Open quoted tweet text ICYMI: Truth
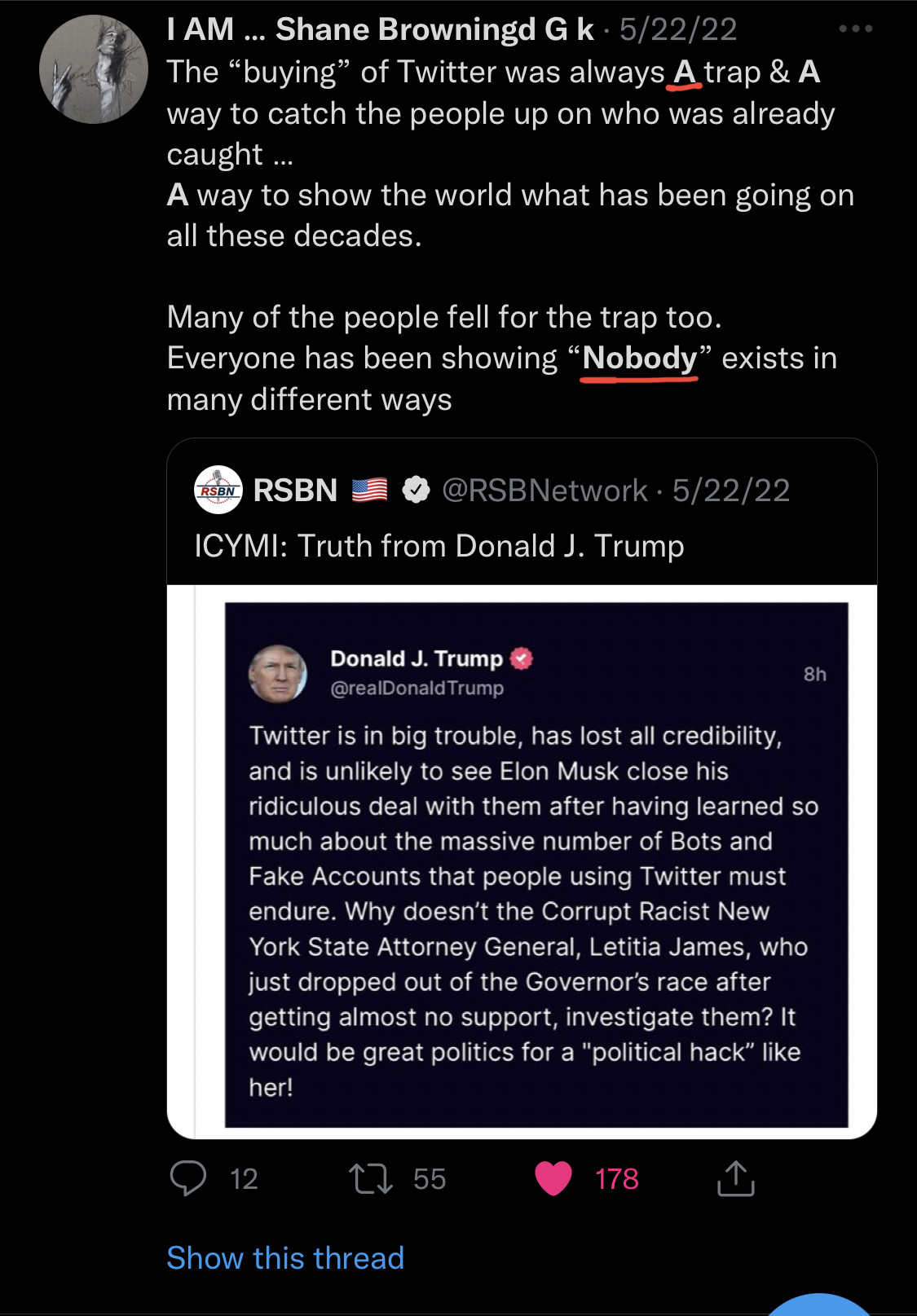 [x=439, y=546]
